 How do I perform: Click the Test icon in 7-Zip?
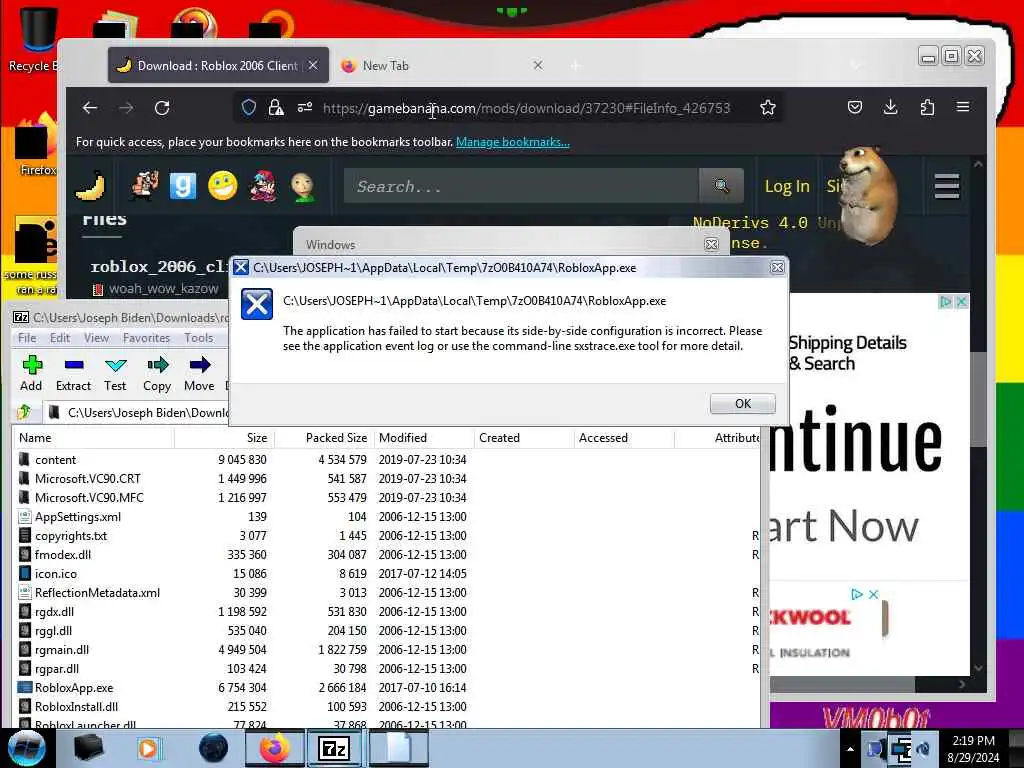point(115,374)
